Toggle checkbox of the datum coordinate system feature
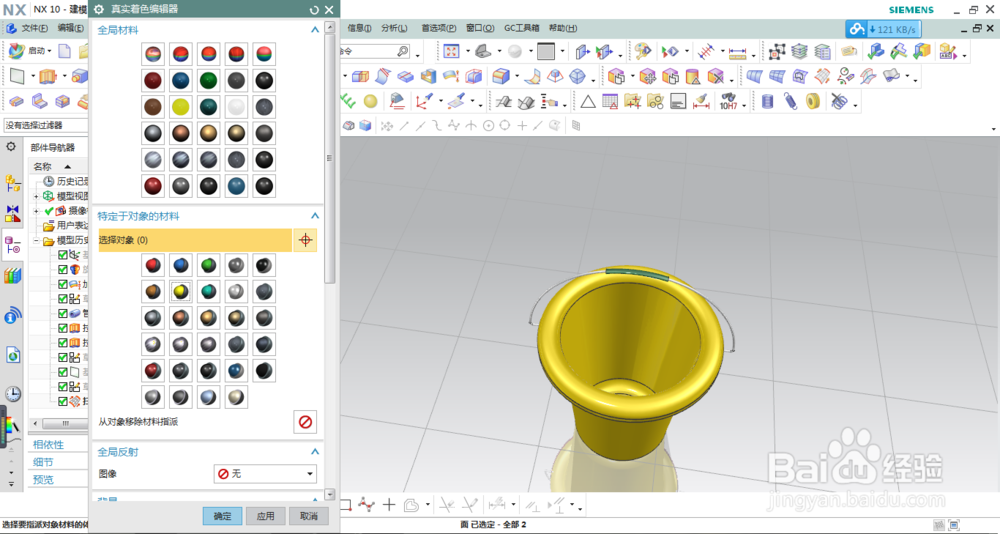Image resolution: width=1000 pixels, height=534 pixels. point(62,255)
